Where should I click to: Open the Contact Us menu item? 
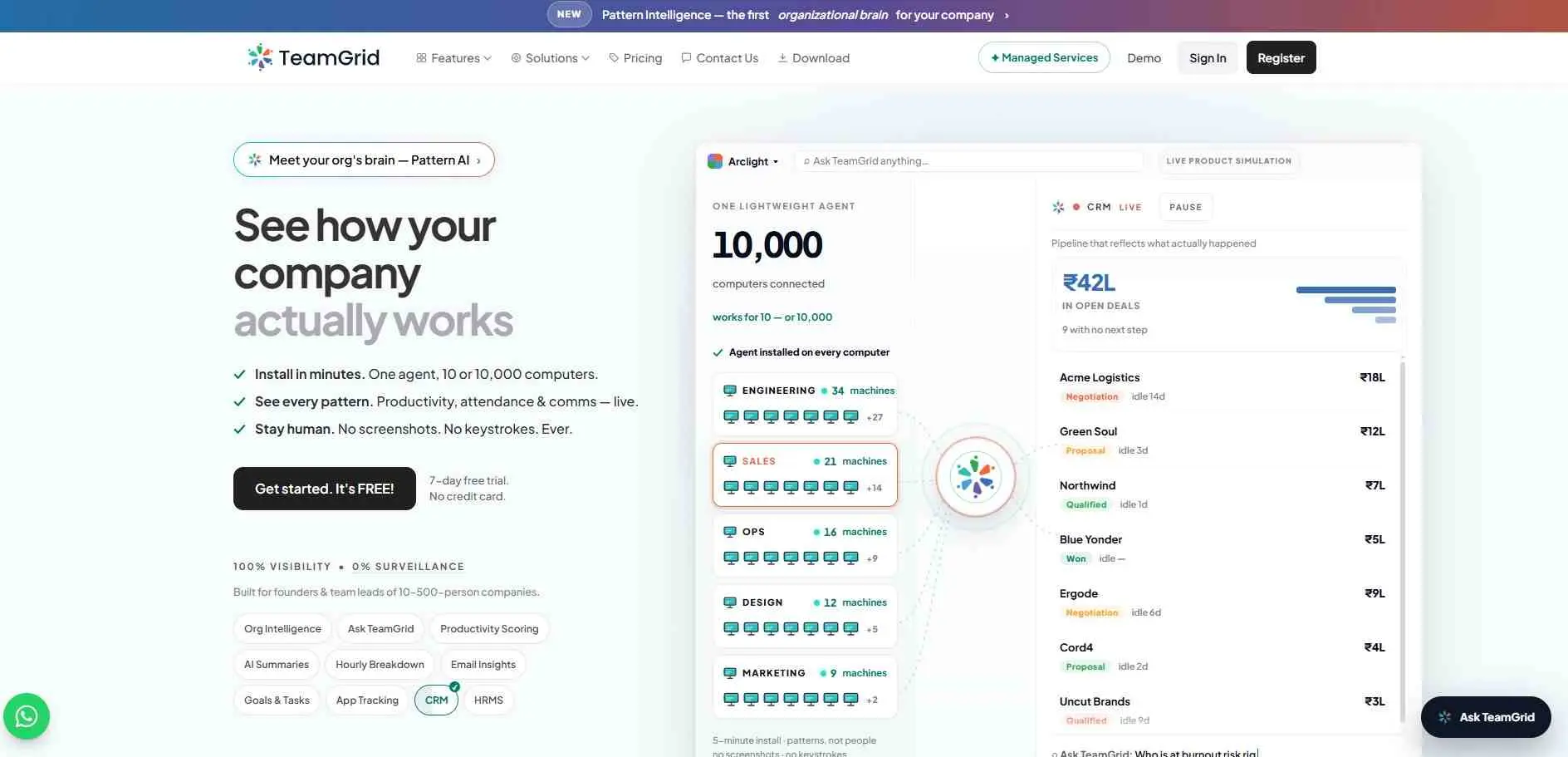click(x=719, y=58)
